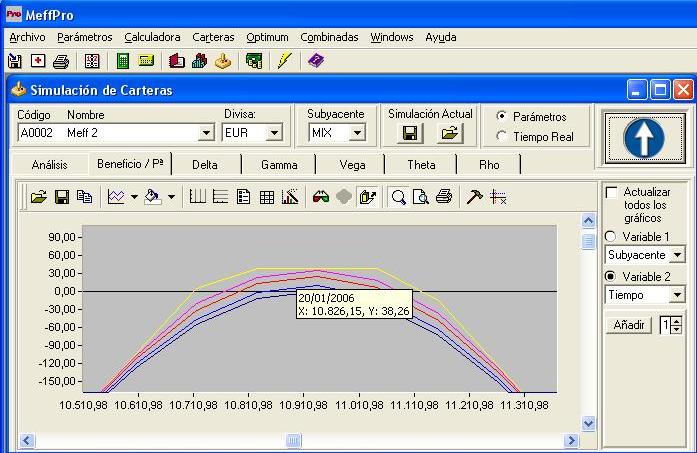Select the Parámetros radio button
This screenshot has width=697, height=453.
tap(501, 116)
